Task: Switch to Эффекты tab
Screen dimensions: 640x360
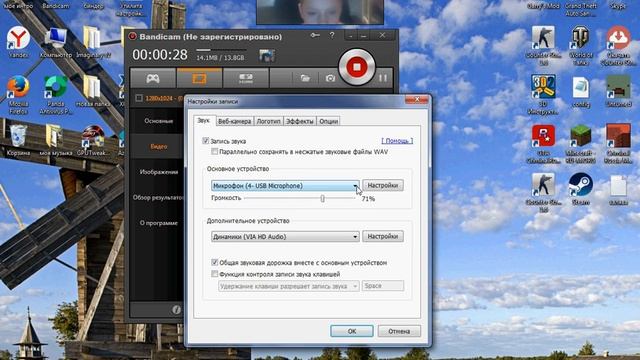Action: tap(300, 121)
